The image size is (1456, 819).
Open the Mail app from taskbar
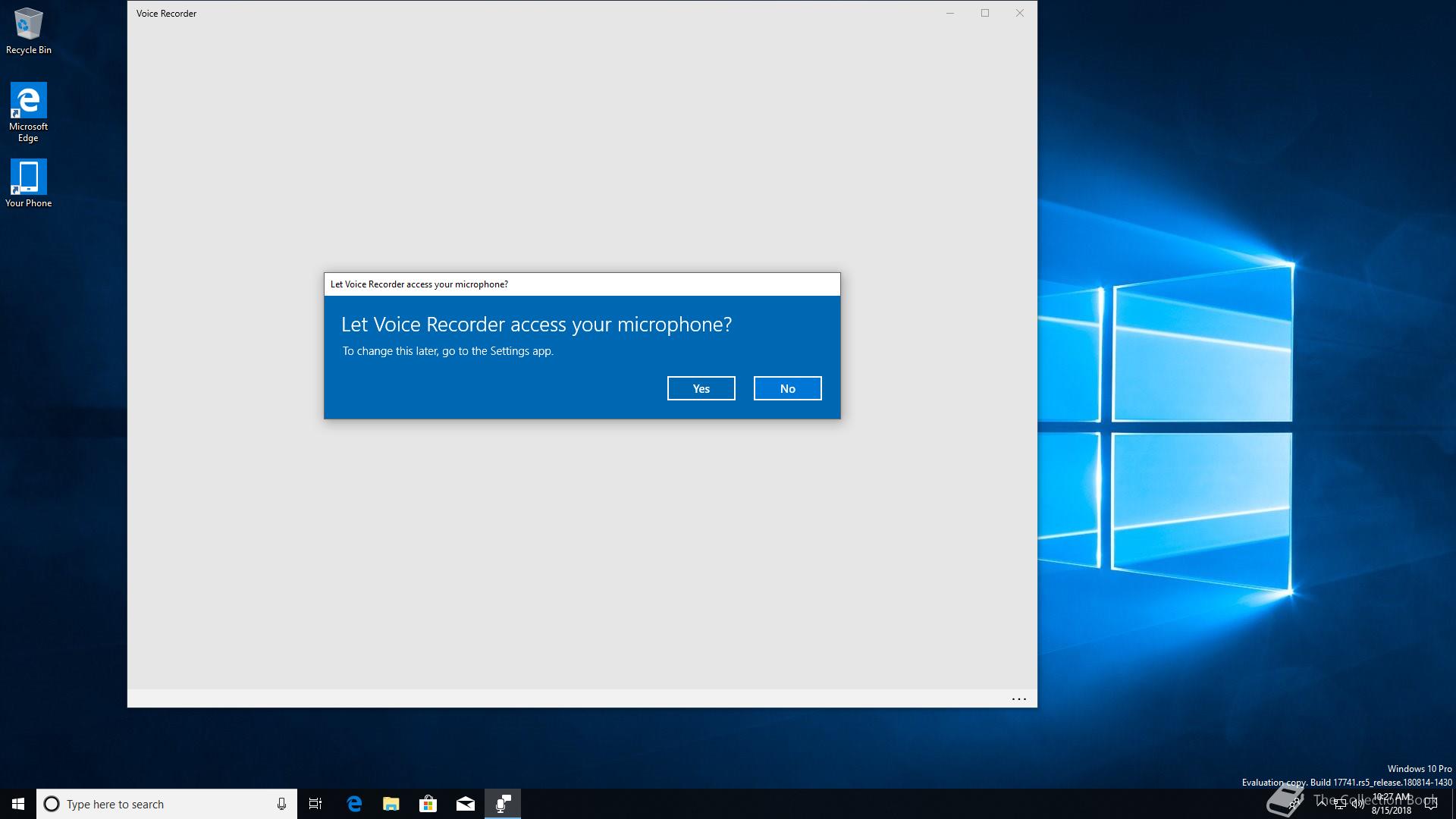pyautogui.click(x=466, y=804)
